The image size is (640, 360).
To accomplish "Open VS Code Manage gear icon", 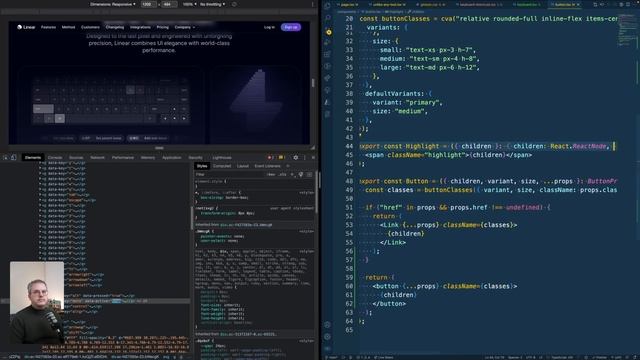I will pyautogui.click(x=328, y=337).
